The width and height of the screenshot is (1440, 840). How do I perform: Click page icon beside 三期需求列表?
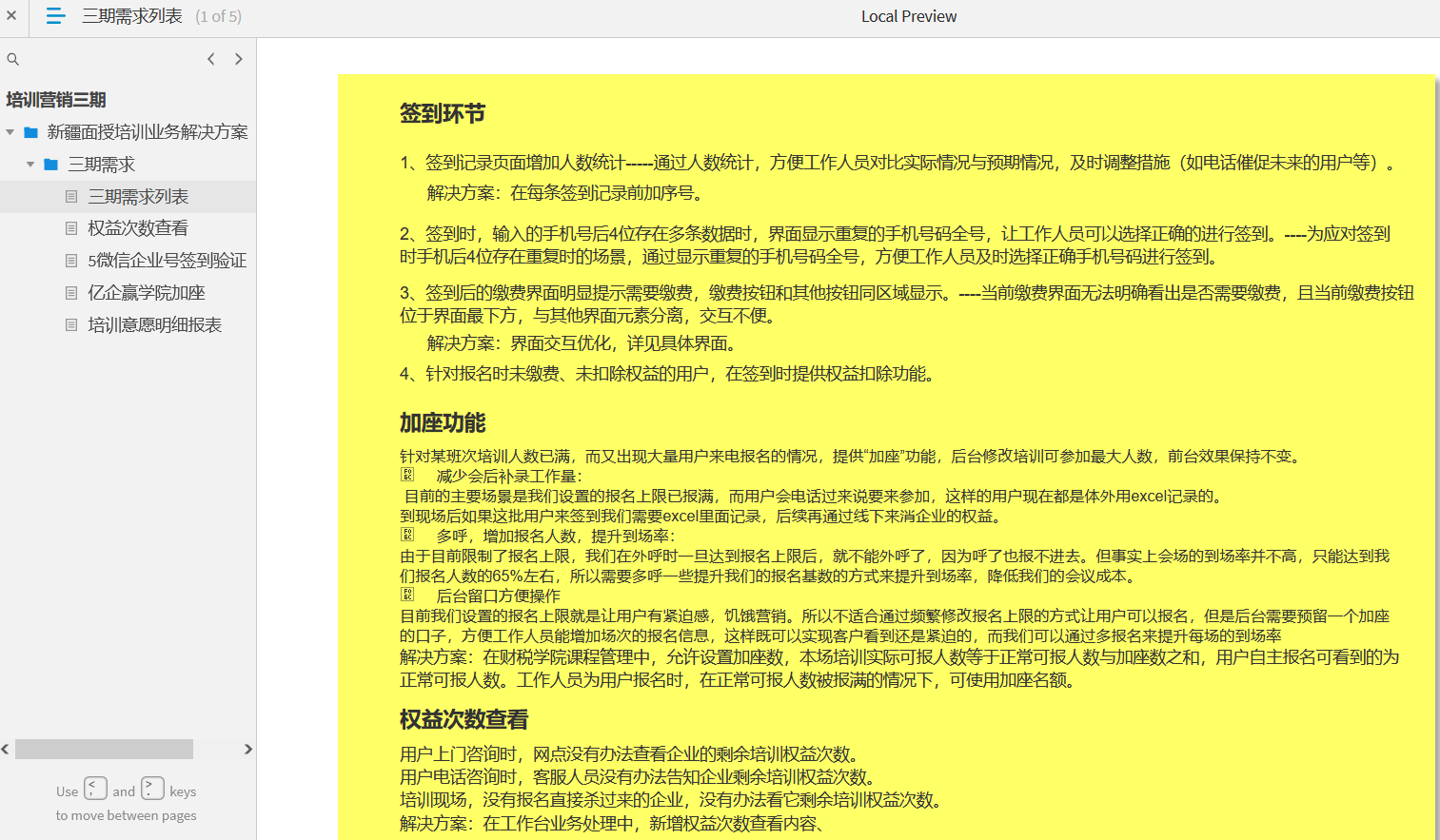pyautogui.click(x=71, y=197)
